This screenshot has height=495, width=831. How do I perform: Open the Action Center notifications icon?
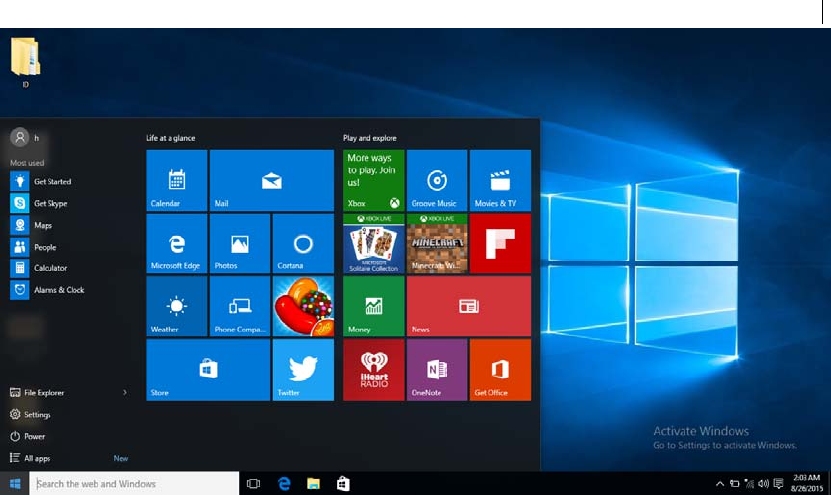click(x=778, y=483)
